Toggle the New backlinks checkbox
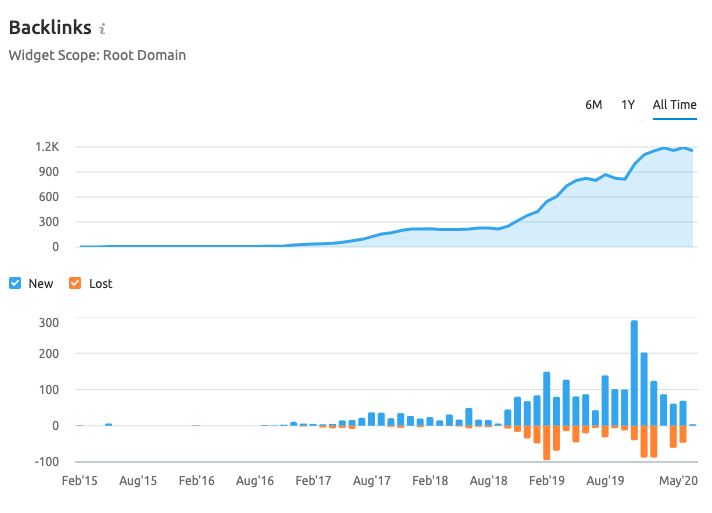Viewport: 712px width, 513px height. click(14, 283)
